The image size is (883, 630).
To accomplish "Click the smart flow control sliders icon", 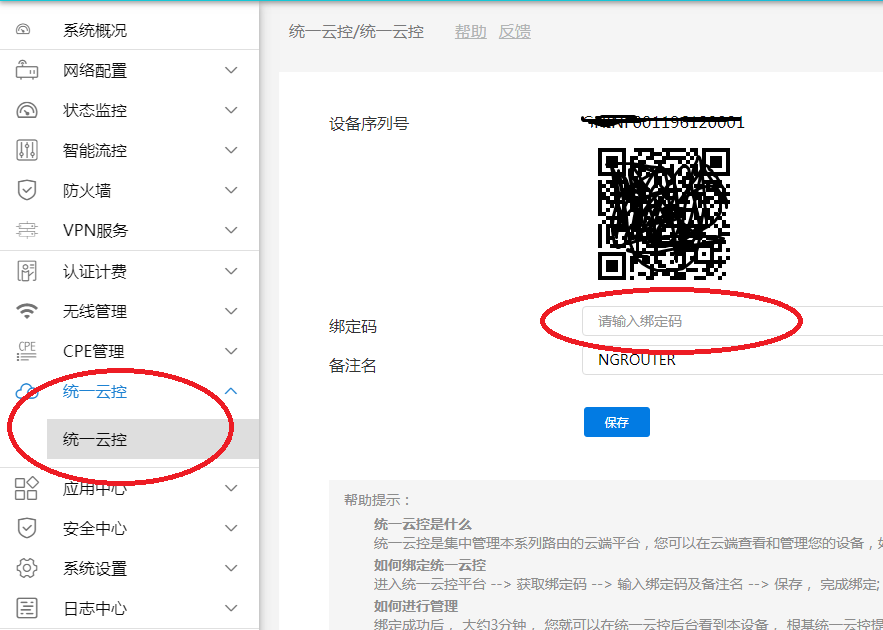I will click(x=27, y=151).
